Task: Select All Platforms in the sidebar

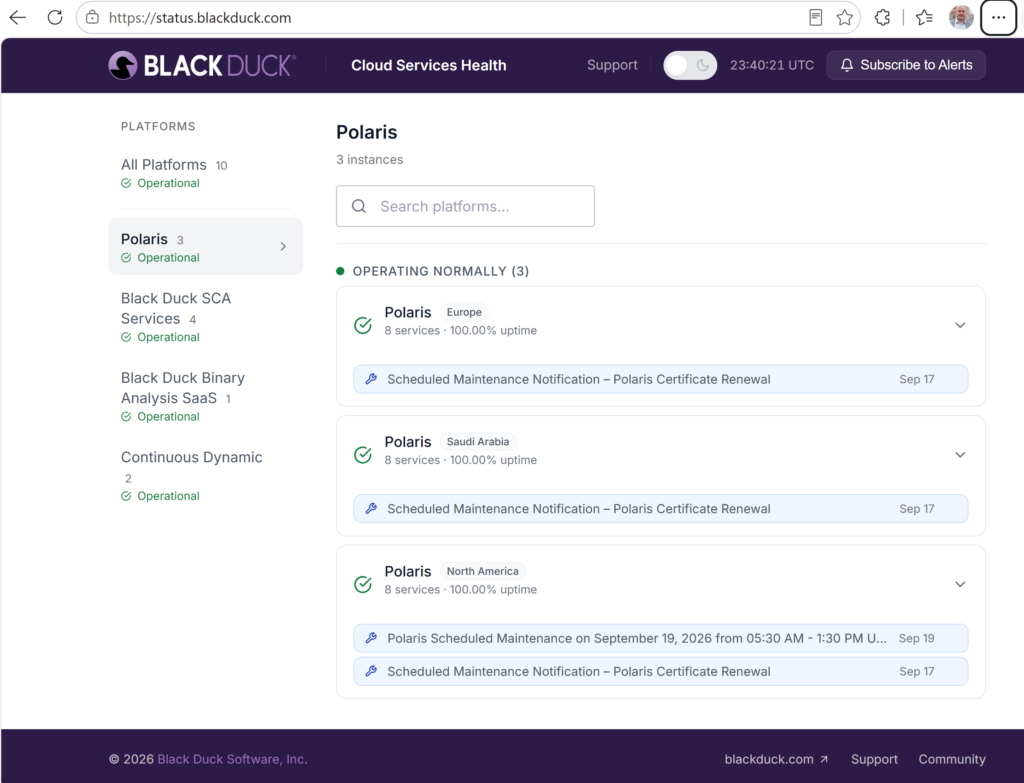Action: 205,173
